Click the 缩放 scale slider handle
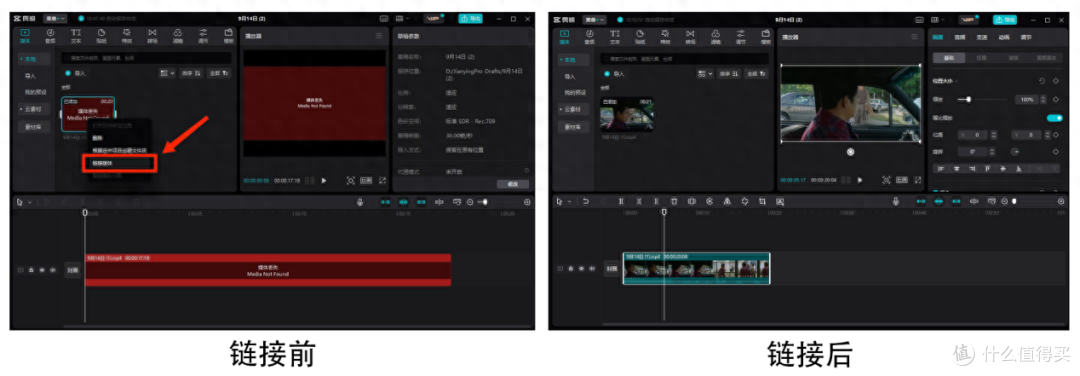Viewport: 1080px width, 376px height. click(x=968, y=100)
